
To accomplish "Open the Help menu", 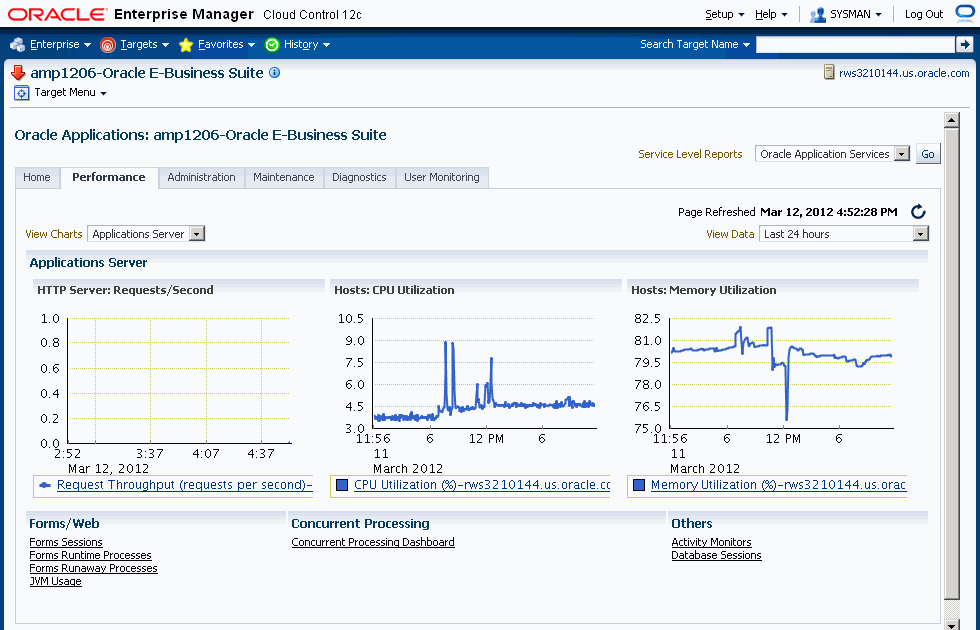I will coord(771,14).
